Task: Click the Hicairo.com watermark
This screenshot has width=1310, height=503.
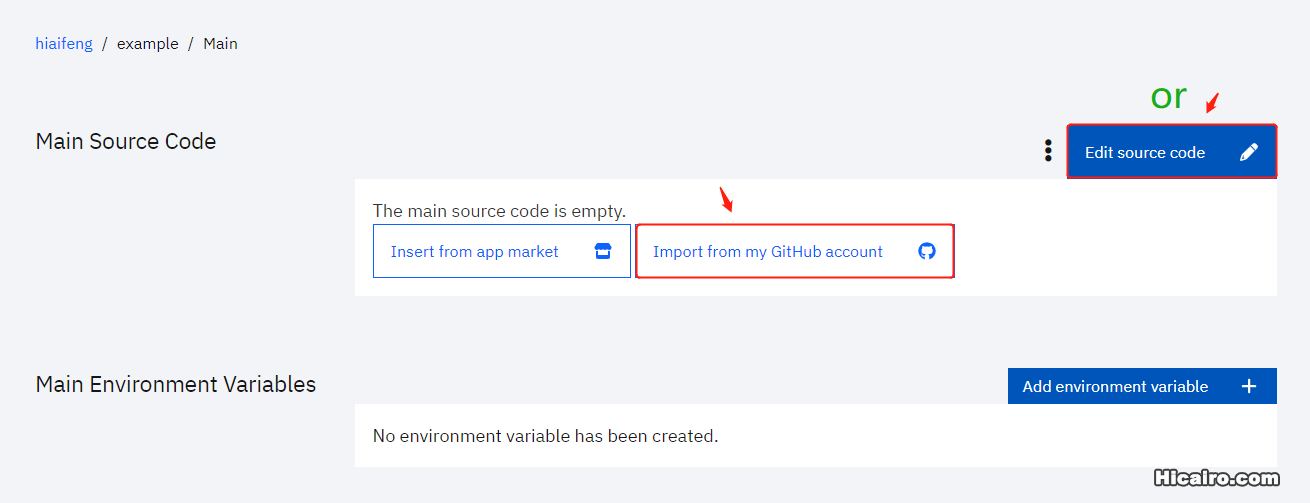Action: (1217, 479)
